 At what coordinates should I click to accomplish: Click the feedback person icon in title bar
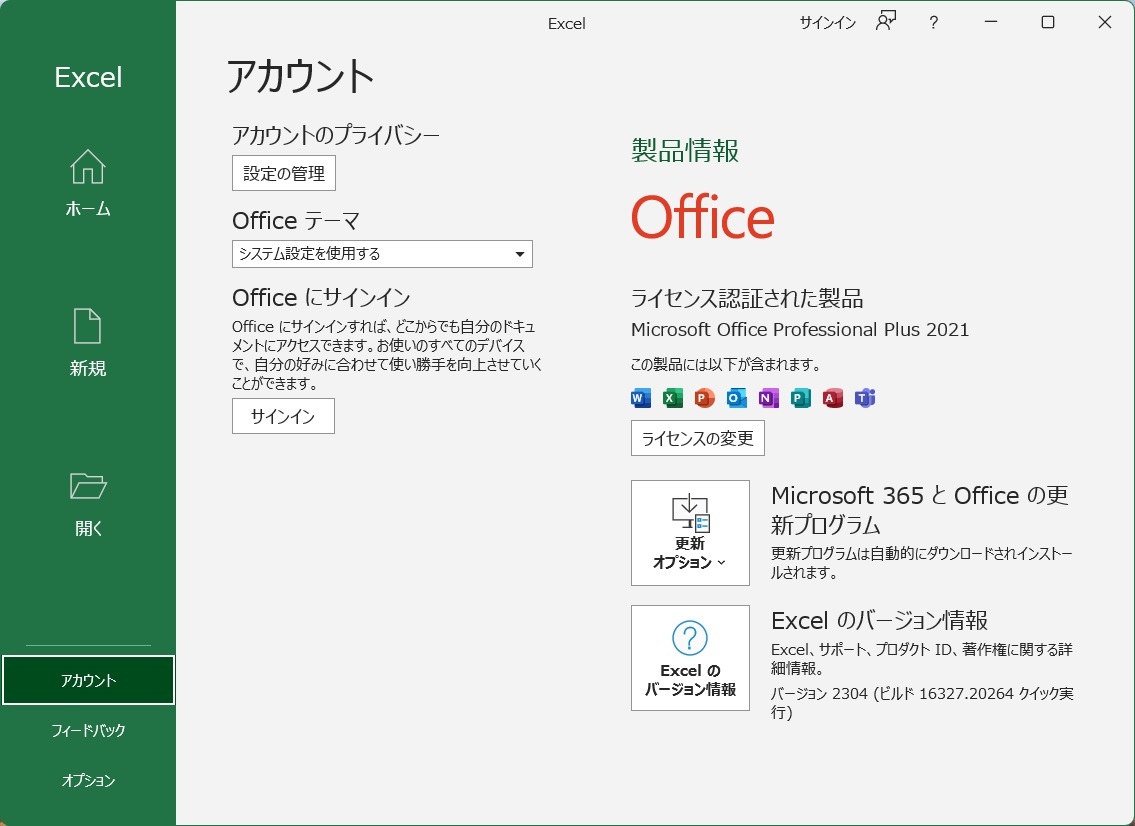pos(886,22)
